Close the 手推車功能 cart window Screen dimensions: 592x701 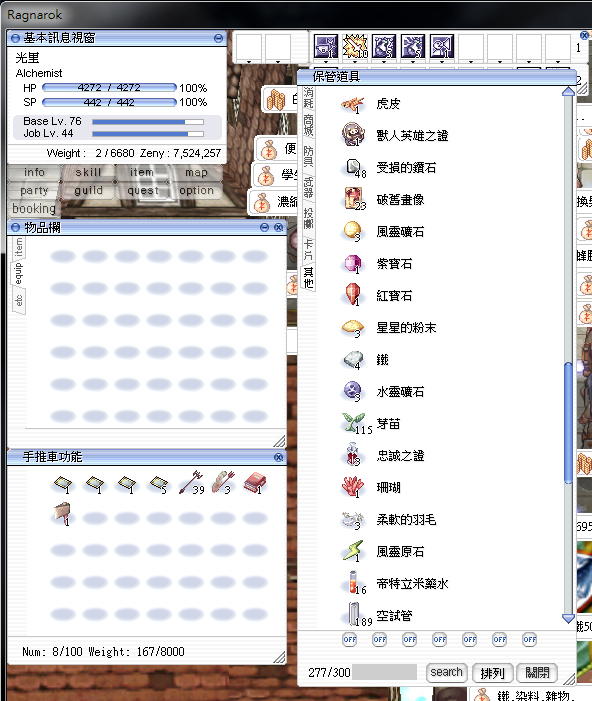pos(278,457)
